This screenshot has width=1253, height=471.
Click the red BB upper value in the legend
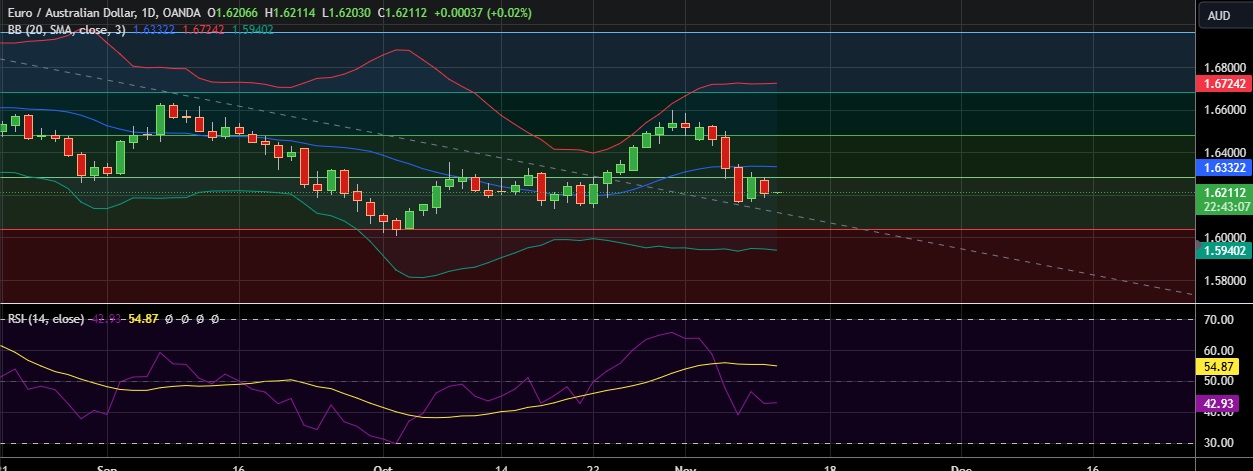click(203, 30)
